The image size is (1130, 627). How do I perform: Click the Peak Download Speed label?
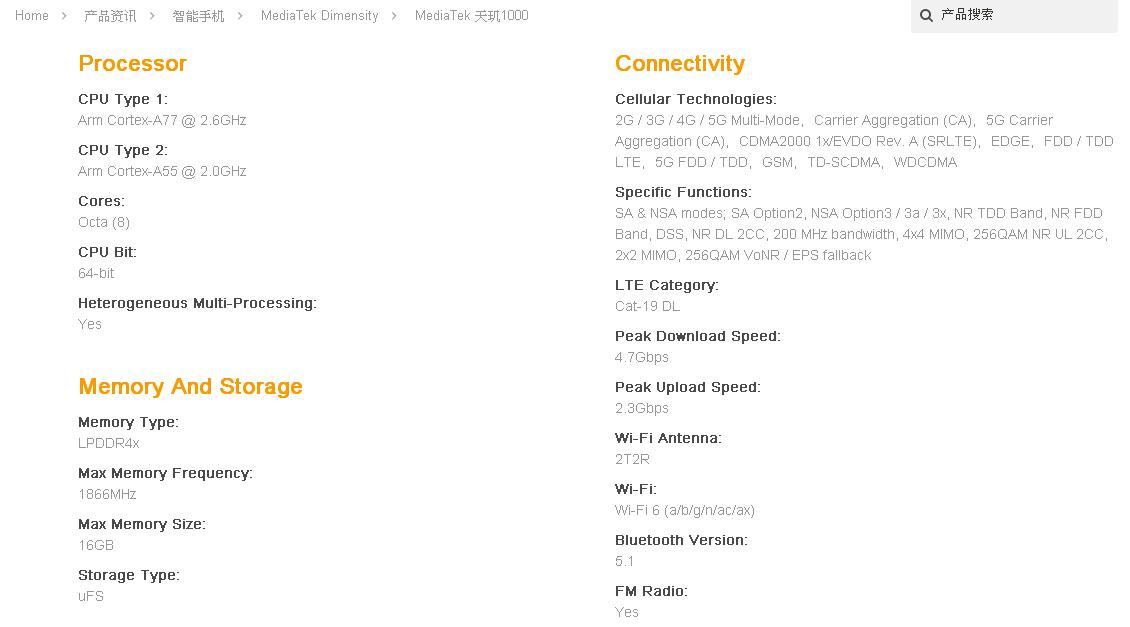[698, 336]
